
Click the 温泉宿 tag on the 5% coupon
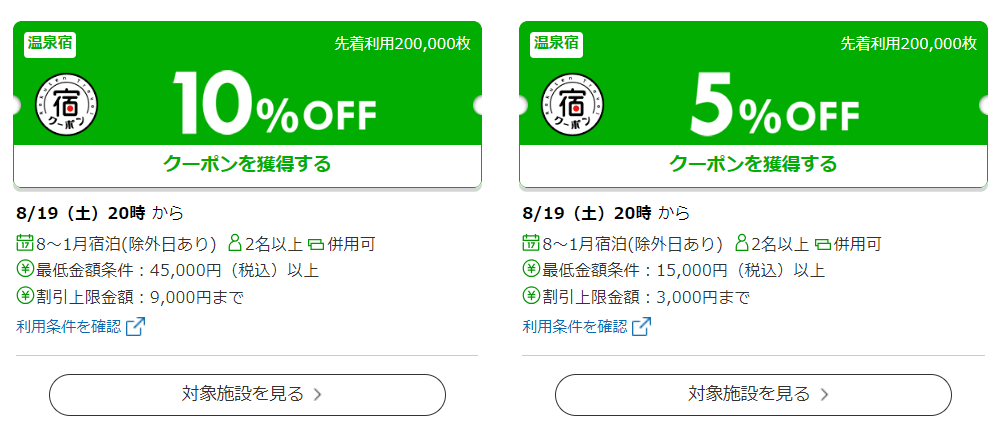tap(556, 44)
